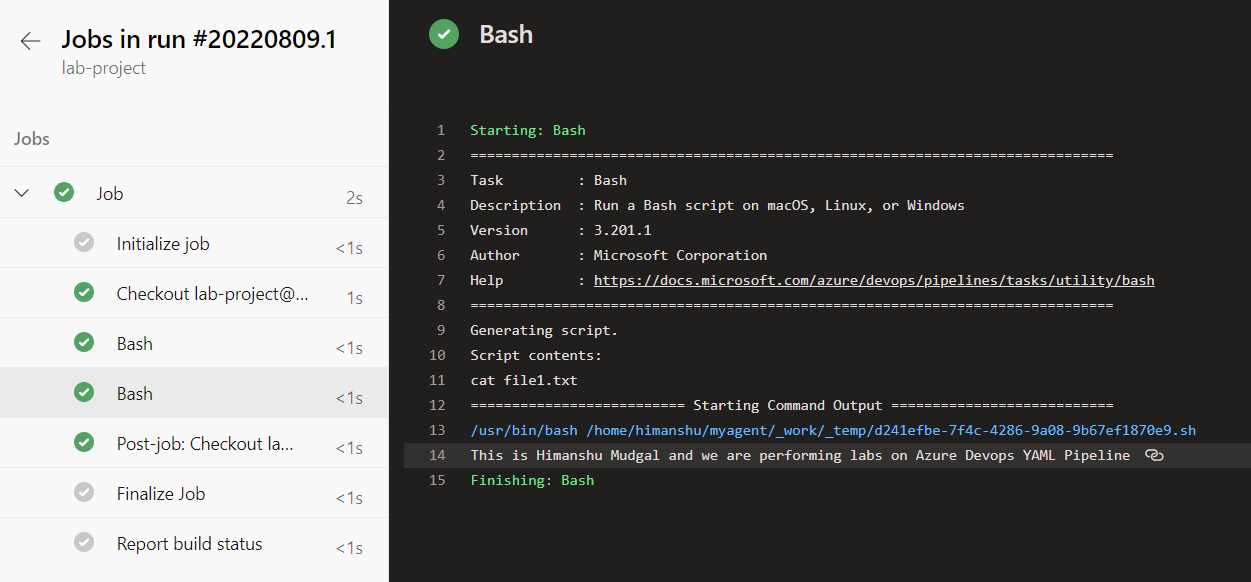Click the lab-project subtitle under the run title

tap(104, 68)
